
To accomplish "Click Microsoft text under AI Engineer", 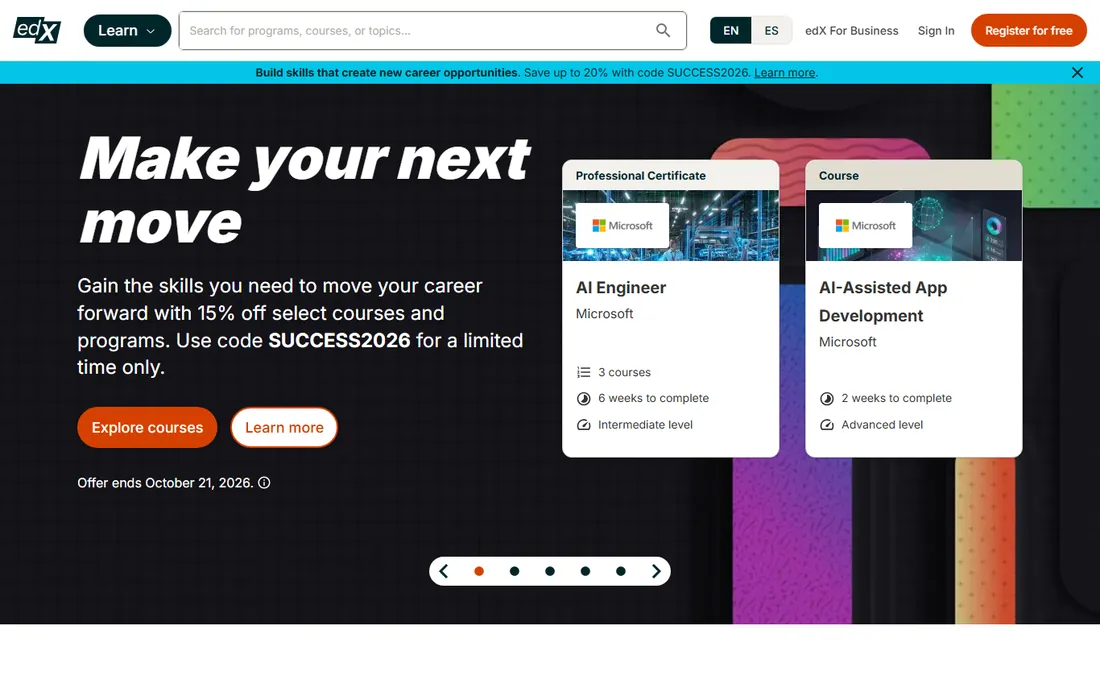I will pos(604,313).
